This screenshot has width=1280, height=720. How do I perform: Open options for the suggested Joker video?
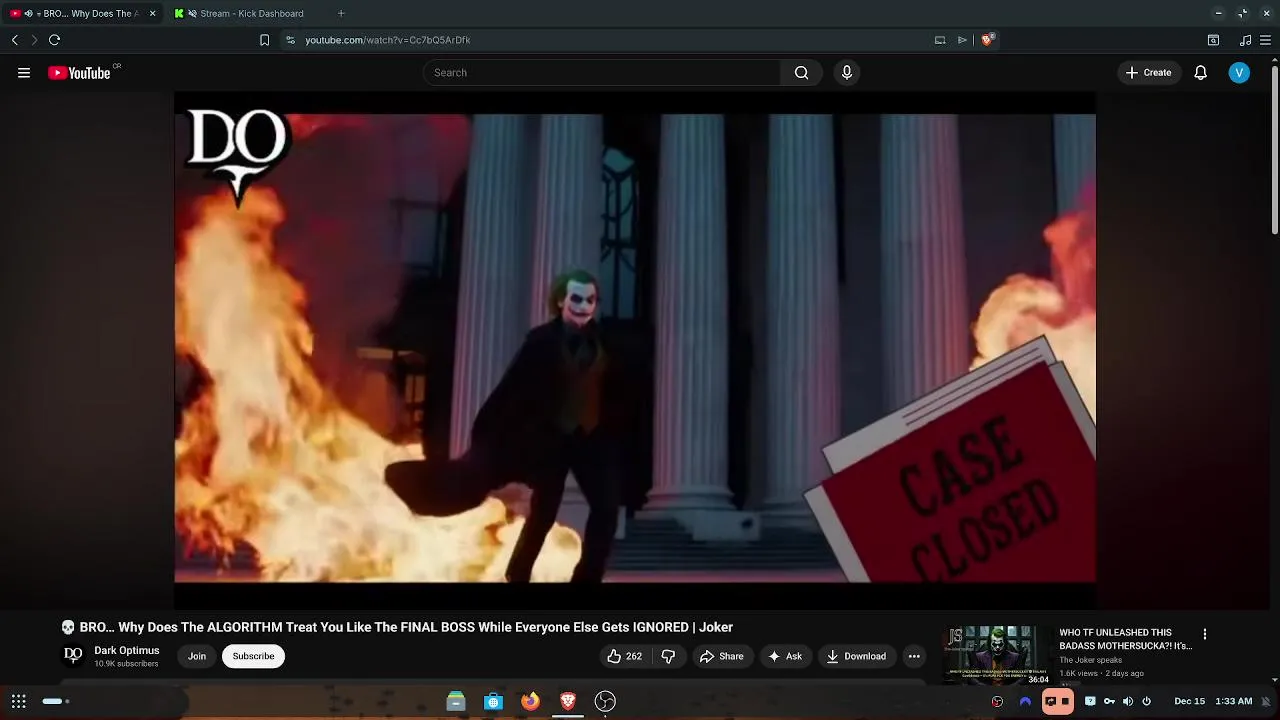coord(1205,634)
